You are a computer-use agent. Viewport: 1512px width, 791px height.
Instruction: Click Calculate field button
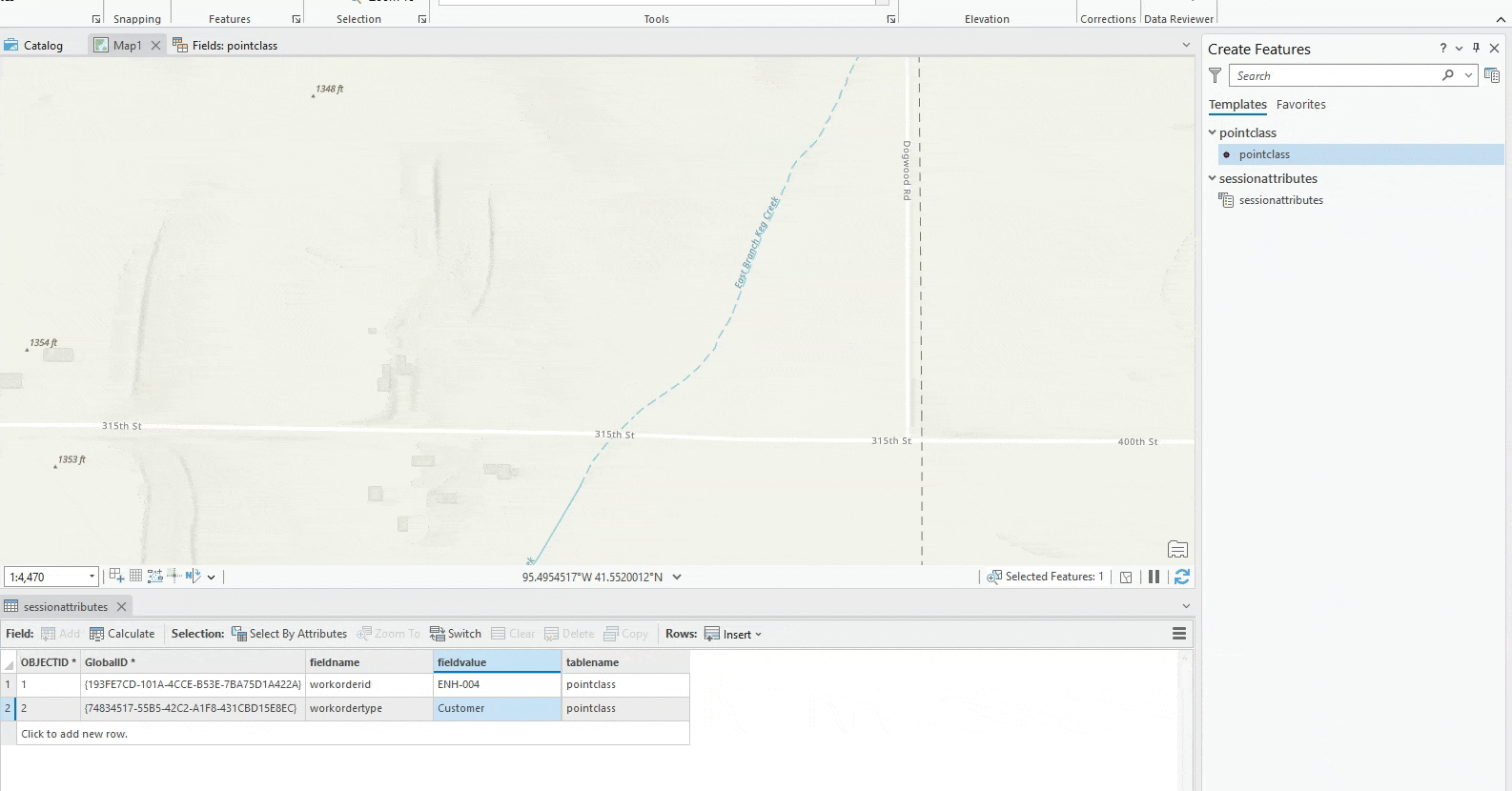click(122, 634)
